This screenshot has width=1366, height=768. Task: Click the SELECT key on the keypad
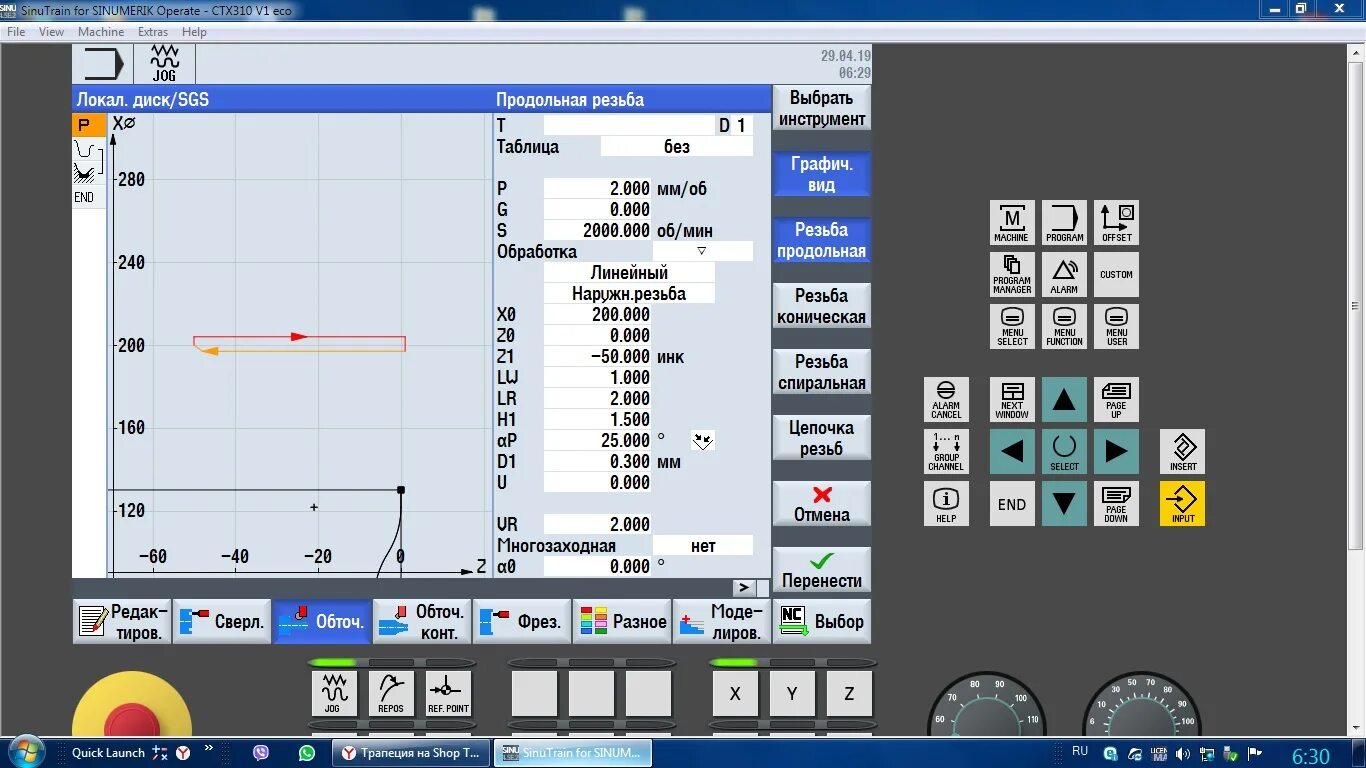pos(1064,452)
